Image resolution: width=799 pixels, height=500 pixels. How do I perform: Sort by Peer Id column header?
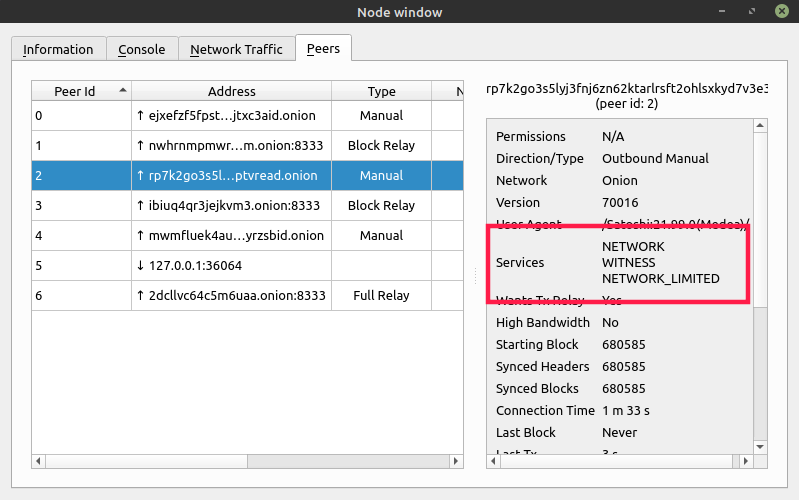point(81,91)
